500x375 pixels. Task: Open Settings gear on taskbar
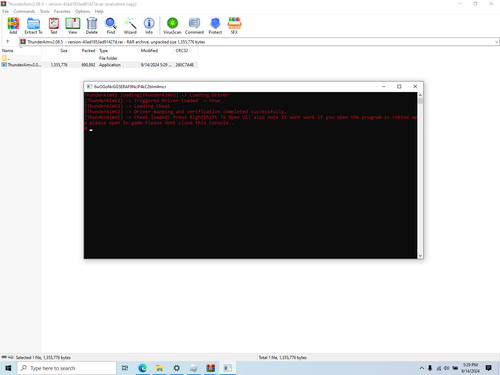click(177, 368)
